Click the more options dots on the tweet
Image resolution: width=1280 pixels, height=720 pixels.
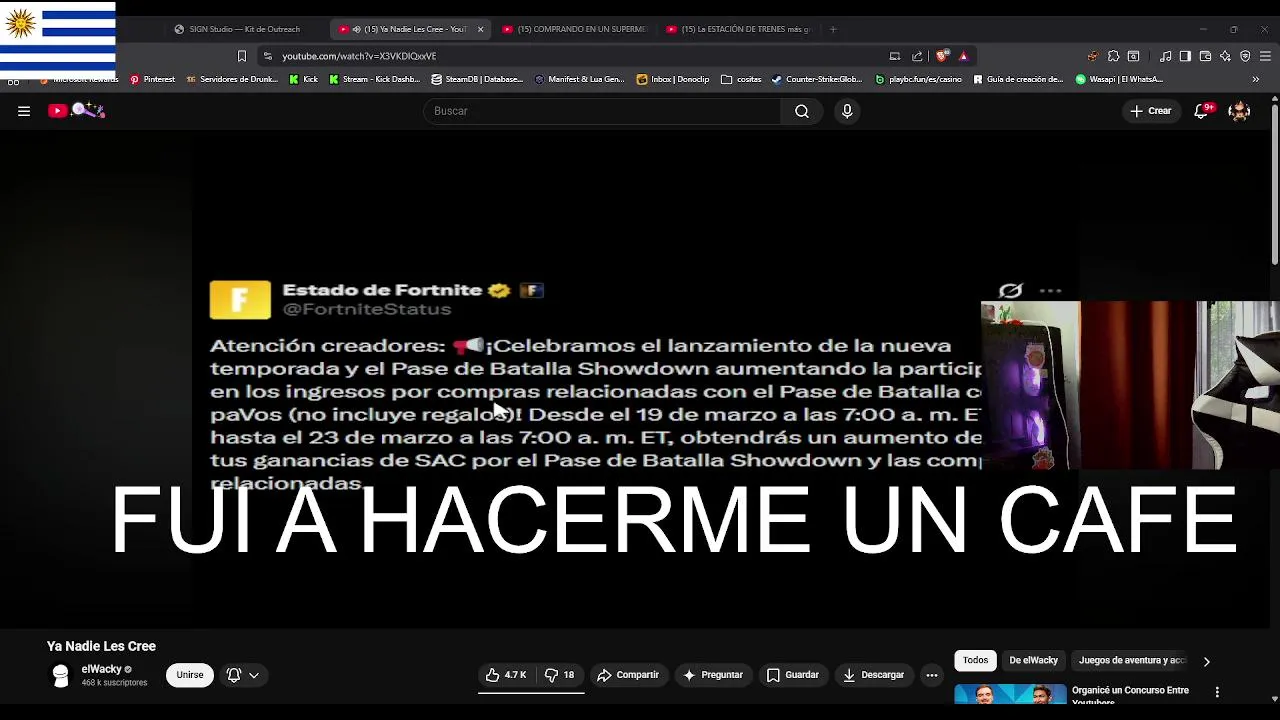pyautogui.click(x=1050, y=291)
